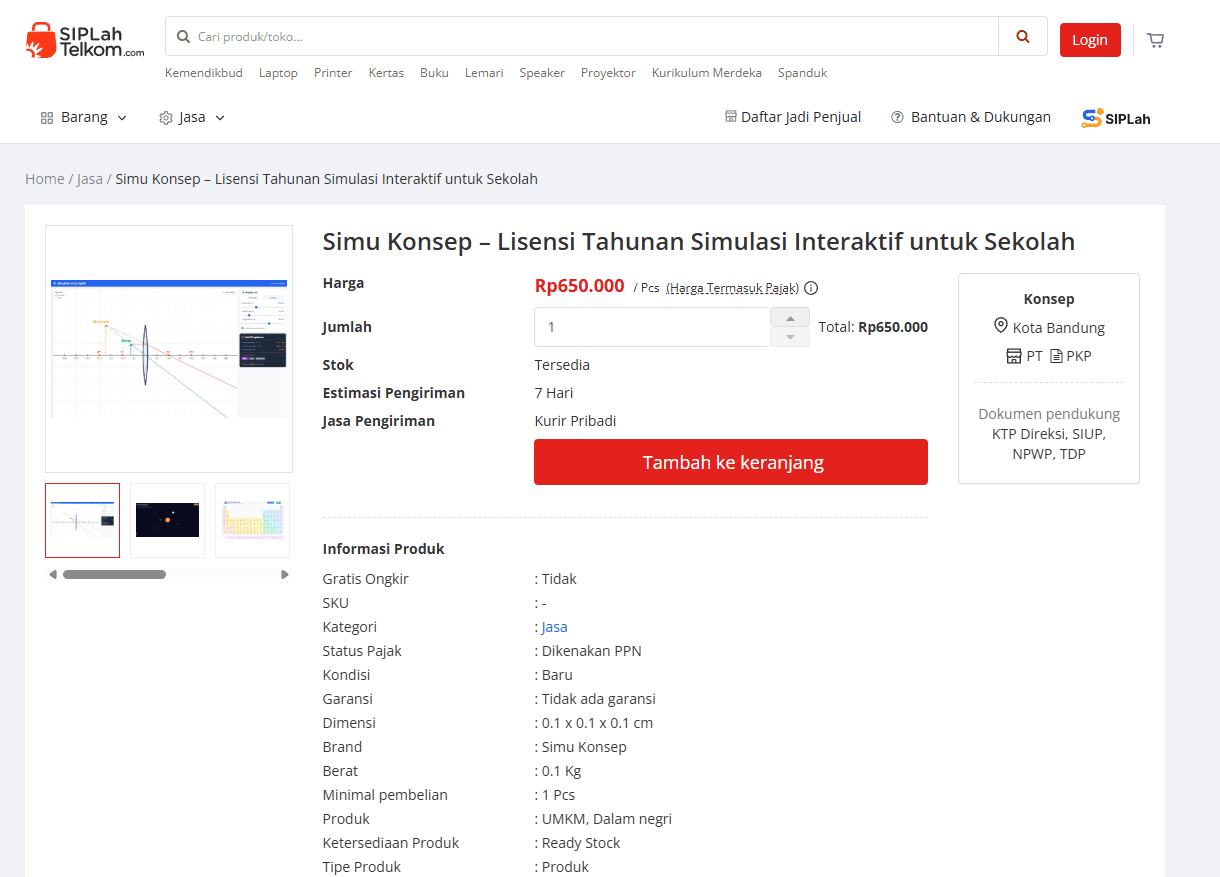Click the info icon beside Harga Termasuk Pajak
Image resolution: width=1220 pixels, height=877 pixels.
pyautogui.click(x=810, y=288)
